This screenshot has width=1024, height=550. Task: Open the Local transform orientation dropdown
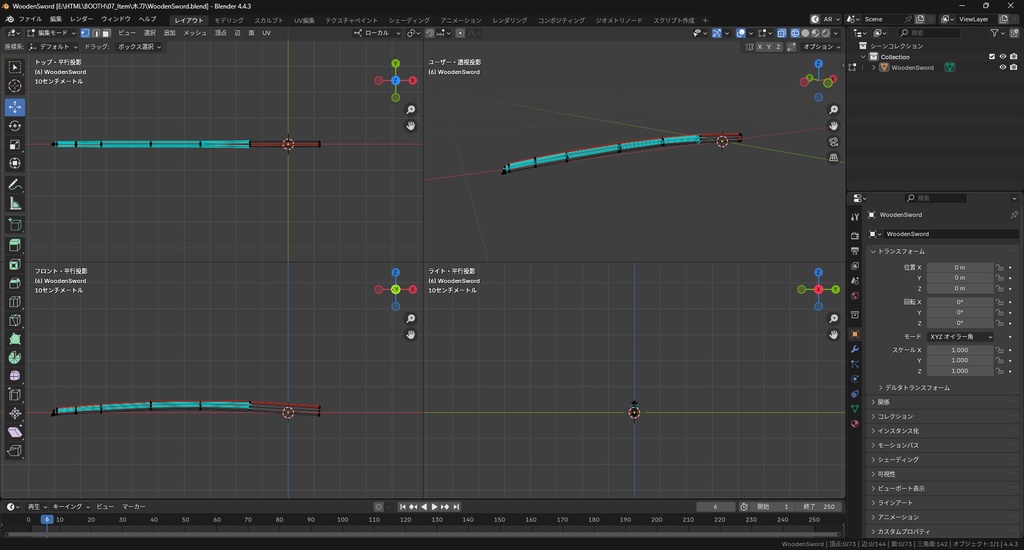coord(377,33)
